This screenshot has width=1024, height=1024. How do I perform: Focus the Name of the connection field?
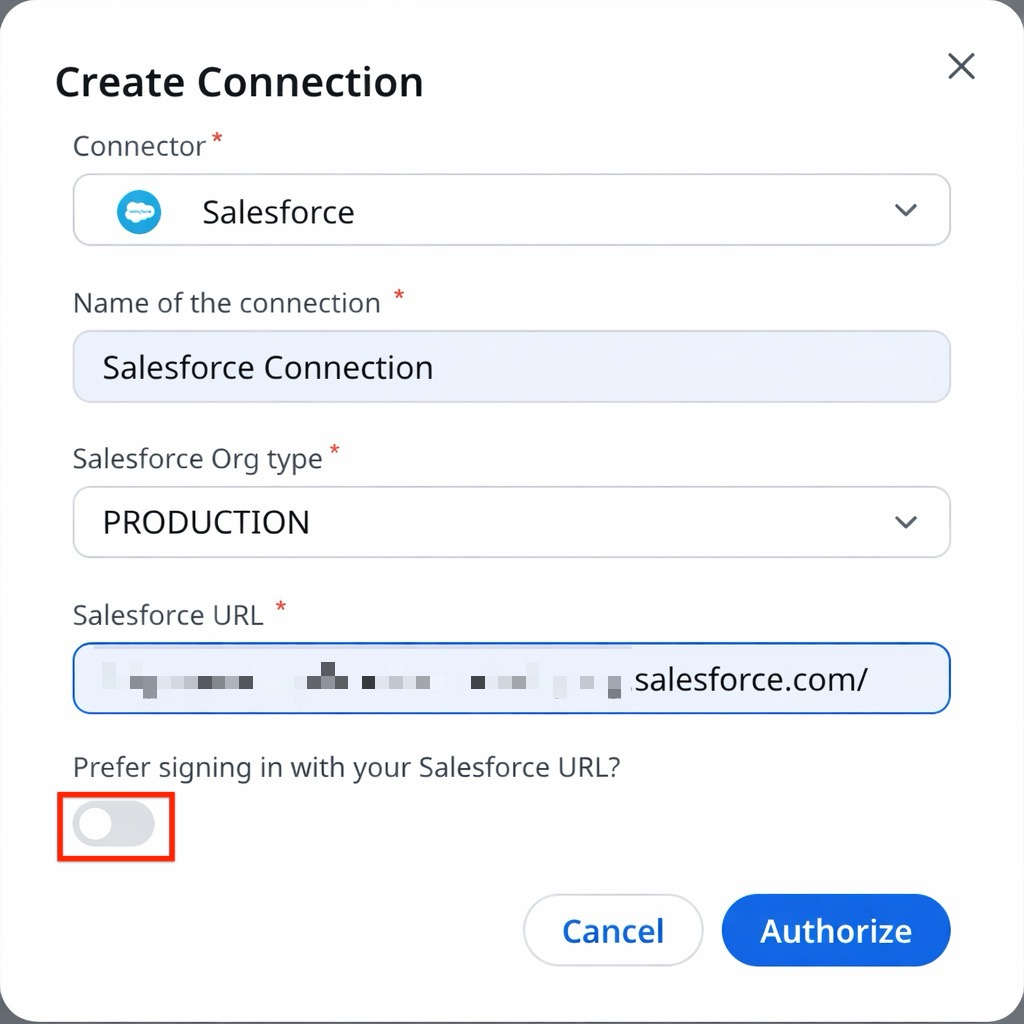click(511, 366)
